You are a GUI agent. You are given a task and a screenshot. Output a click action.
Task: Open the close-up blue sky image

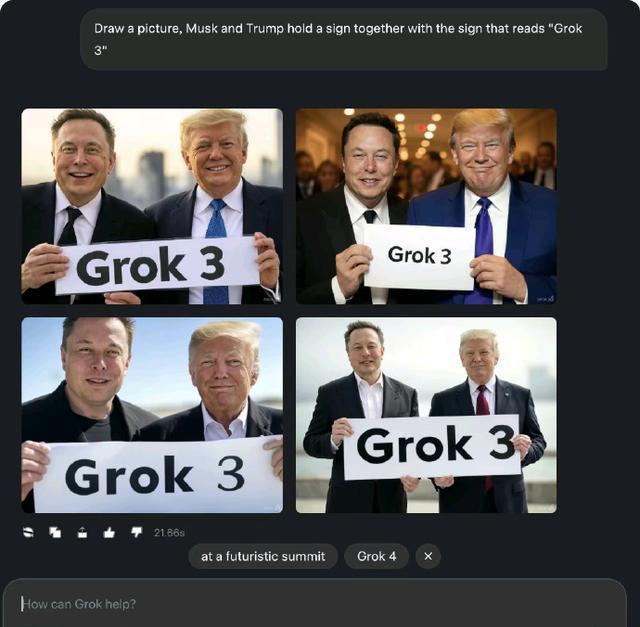pyautogui.click(x=152, y=415)
